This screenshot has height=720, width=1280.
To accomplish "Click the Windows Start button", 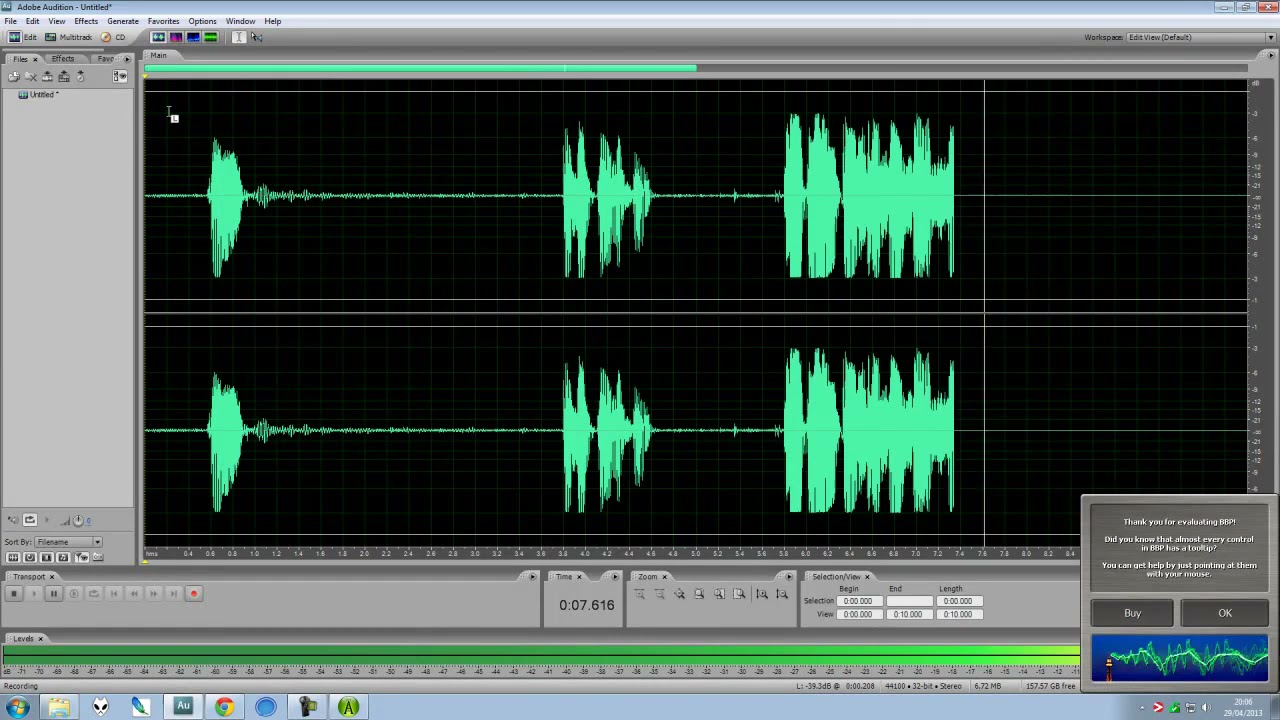I will pos(18,707).
